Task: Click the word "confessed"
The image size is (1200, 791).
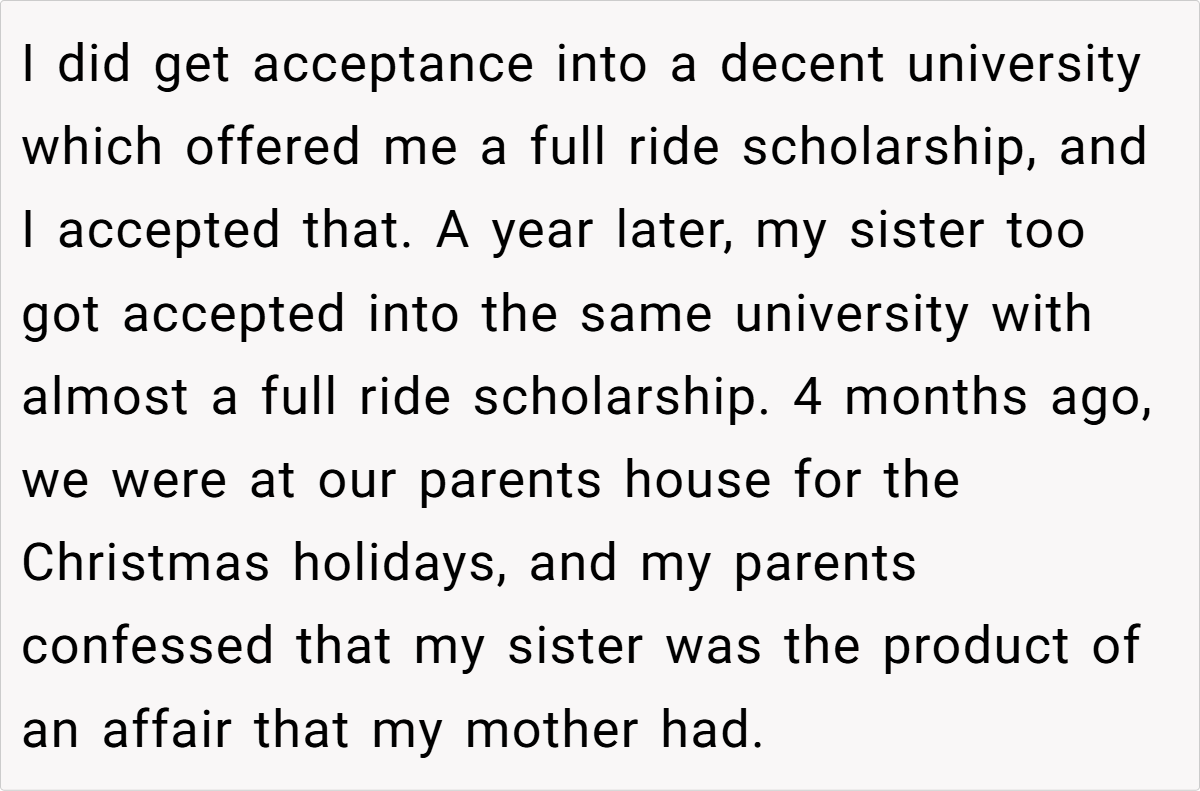Action: coord(146,646)
